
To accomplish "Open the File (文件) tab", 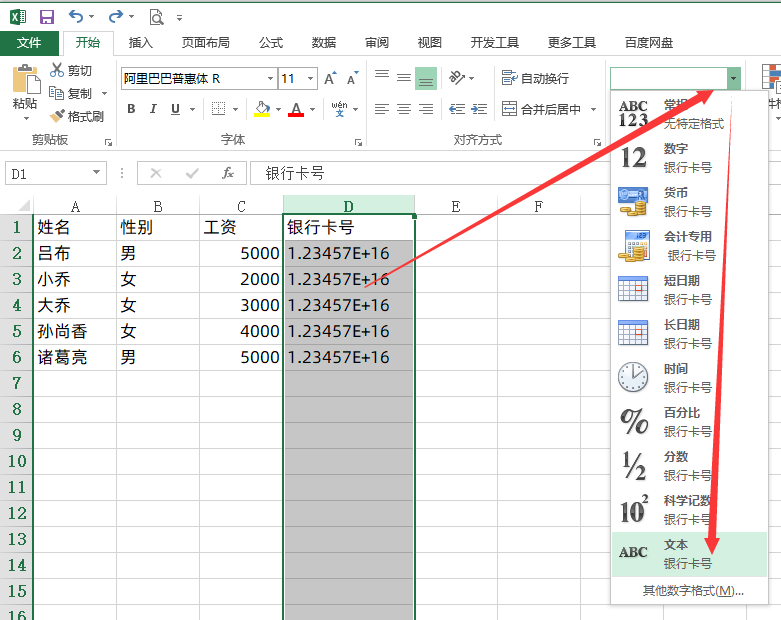I will click(x=29, y=43).
